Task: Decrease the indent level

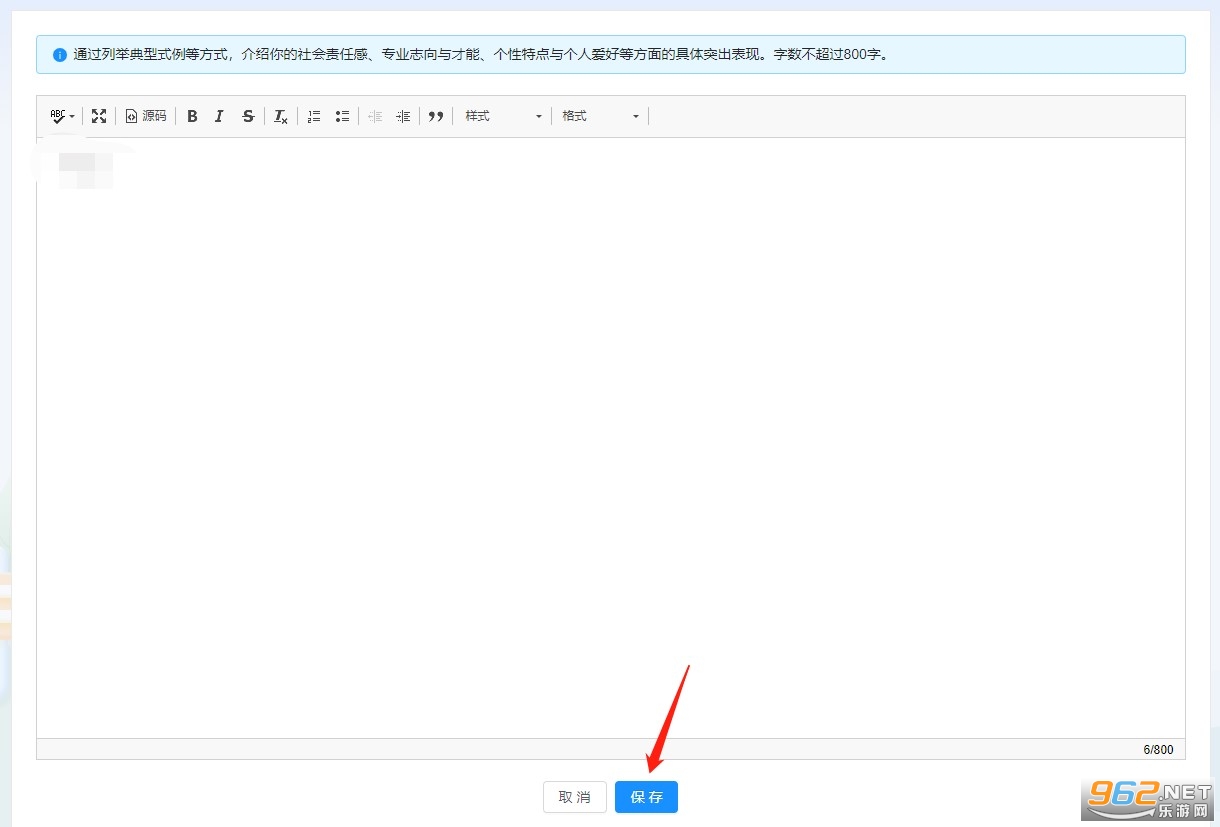Action: [375, 116]
